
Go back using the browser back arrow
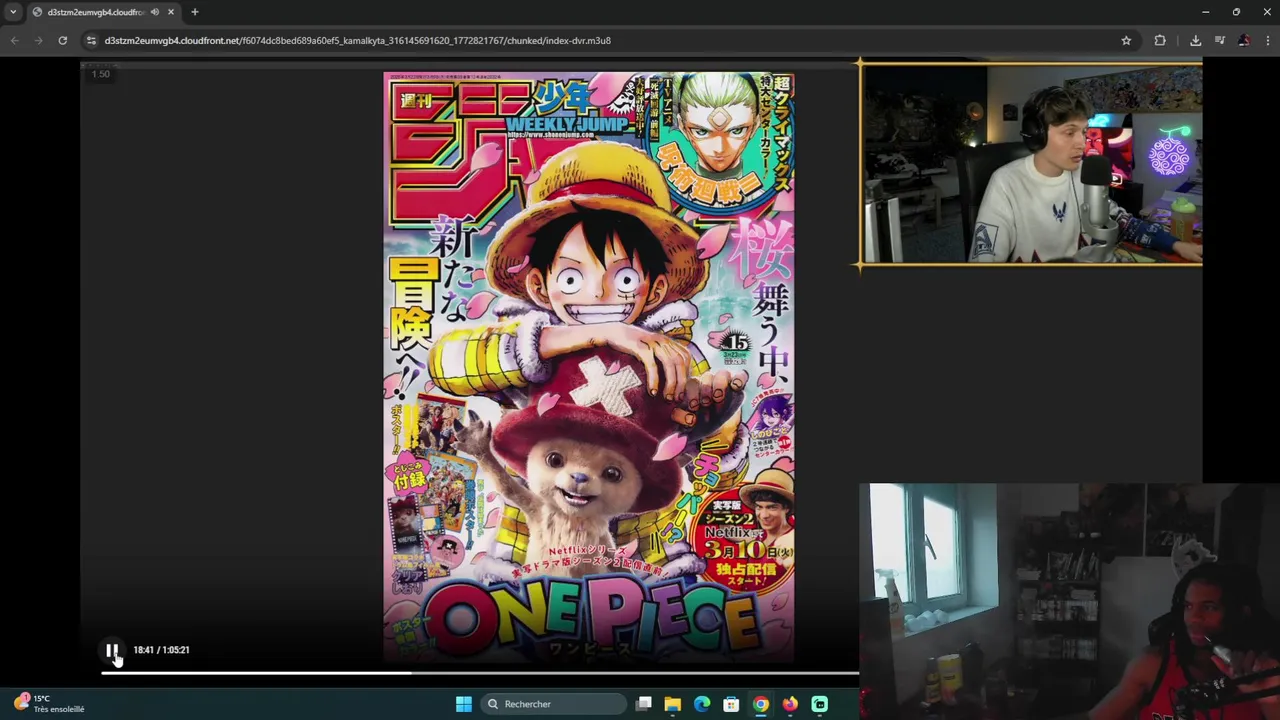14,40
